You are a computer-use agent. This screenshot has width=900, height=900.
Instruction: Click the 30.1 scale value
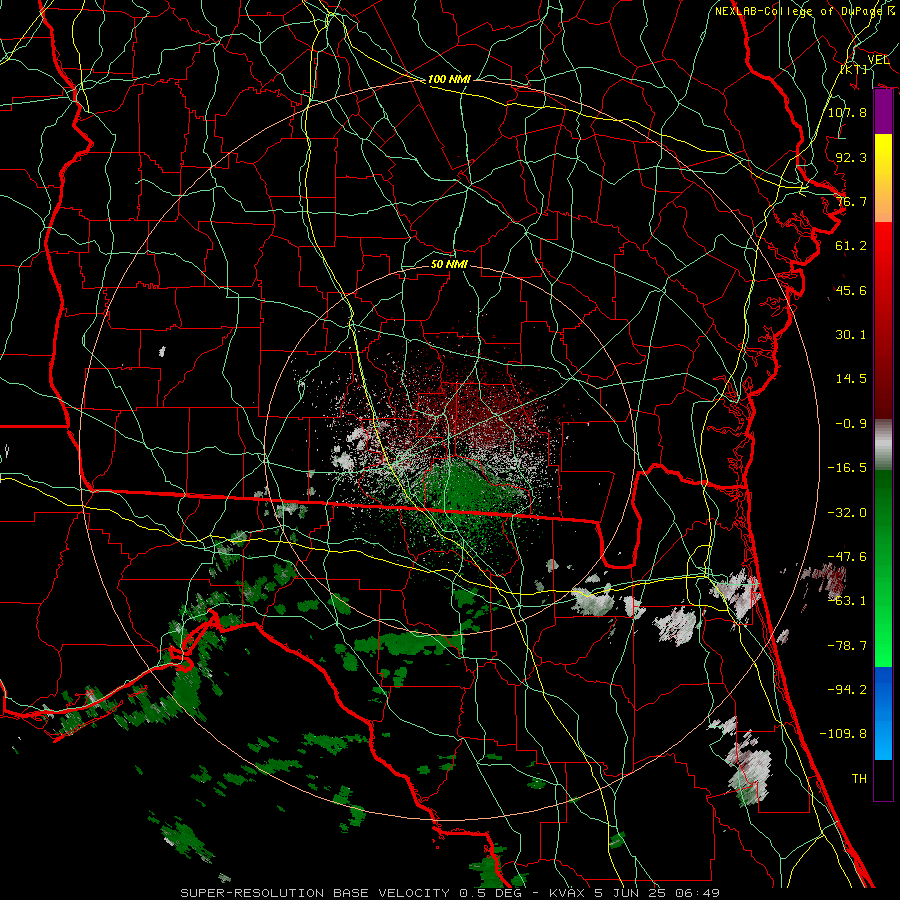click(x=851, y=335)
